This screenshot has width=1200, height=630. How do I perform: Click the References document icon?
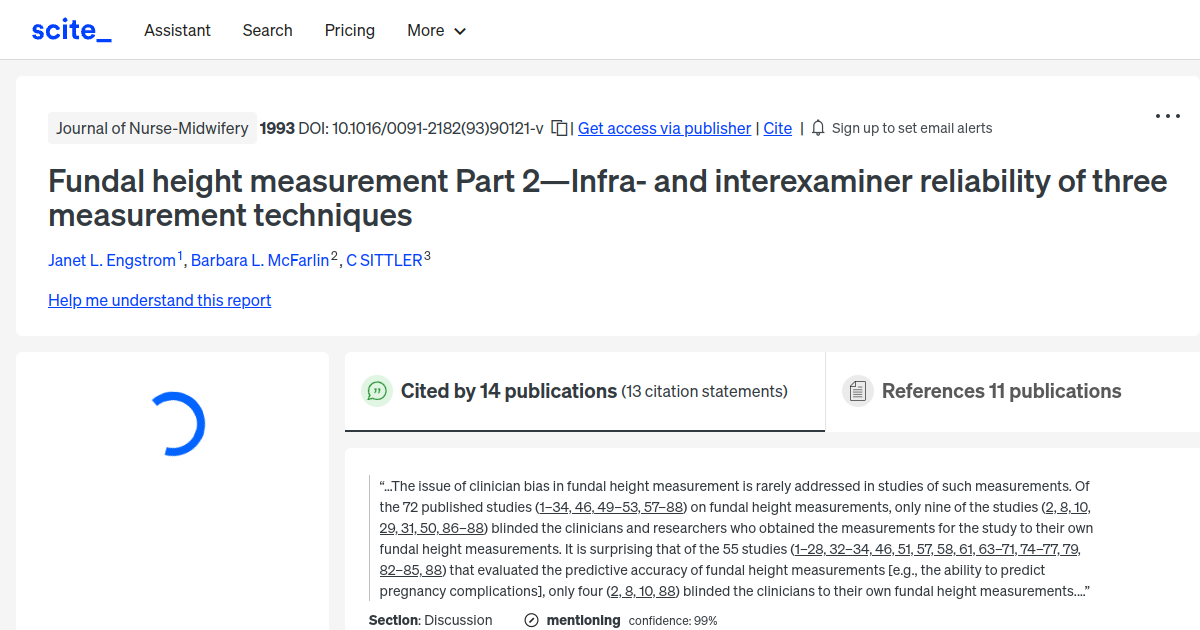coord(858,390)
